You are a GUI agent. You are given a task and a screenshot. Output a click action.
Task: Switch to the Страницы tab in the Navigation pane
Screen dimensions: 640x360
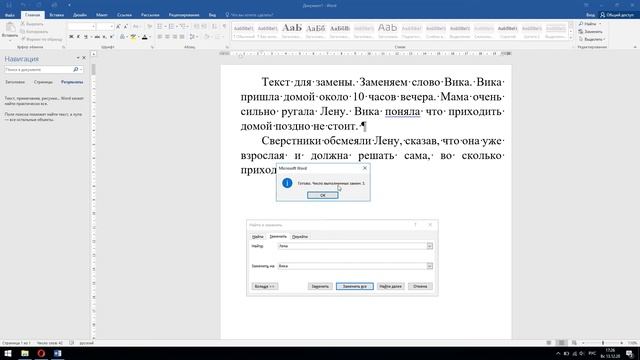click(x=43, y=82)
